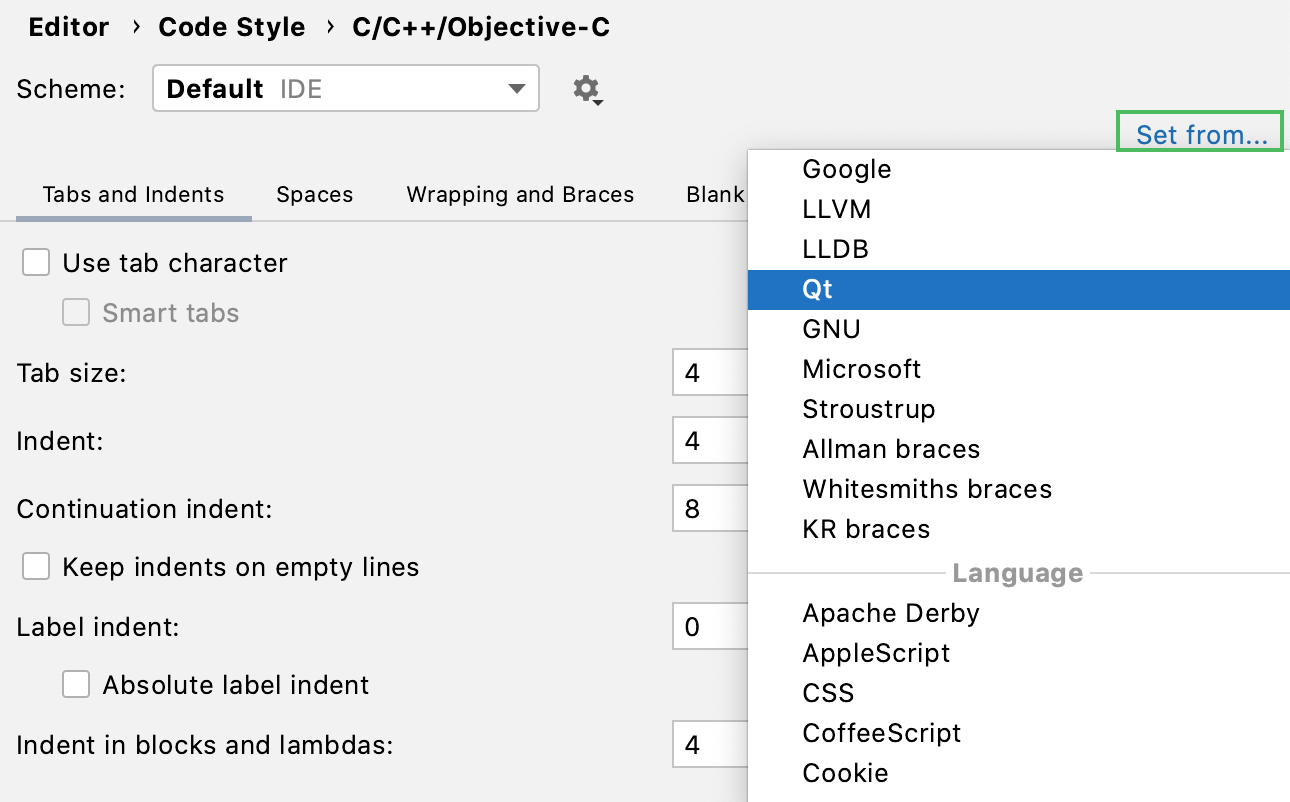Click the Label indent value field
This screenshot has height=802, width=1290.
pyautogui.click(x=710, y=627)
